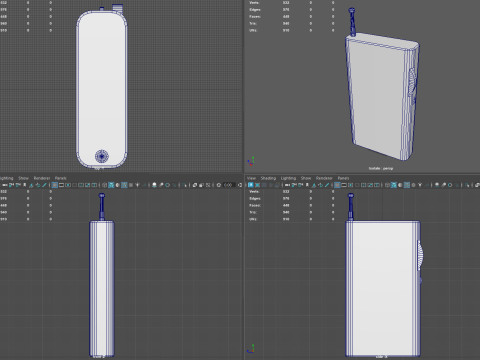Viewport: 480px width, 360px height.
Task: Click Wireframe on Shaded in right viewport toolbar
Action: click(x=407, y=185)
